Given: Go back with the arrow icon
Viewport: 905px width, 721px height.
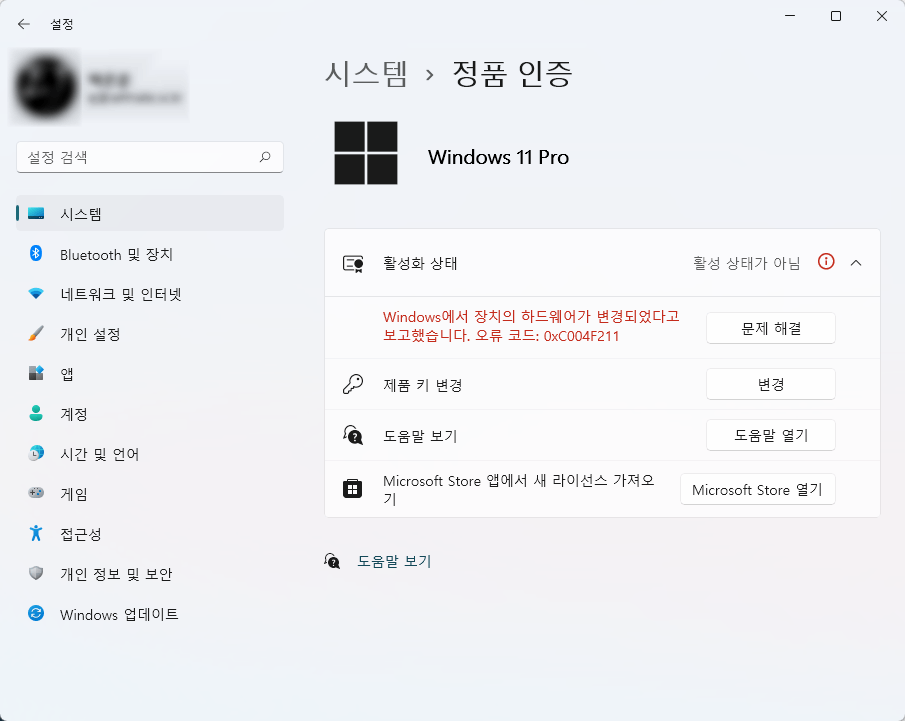Looking at the screenshot, I should tap(24, 24).
